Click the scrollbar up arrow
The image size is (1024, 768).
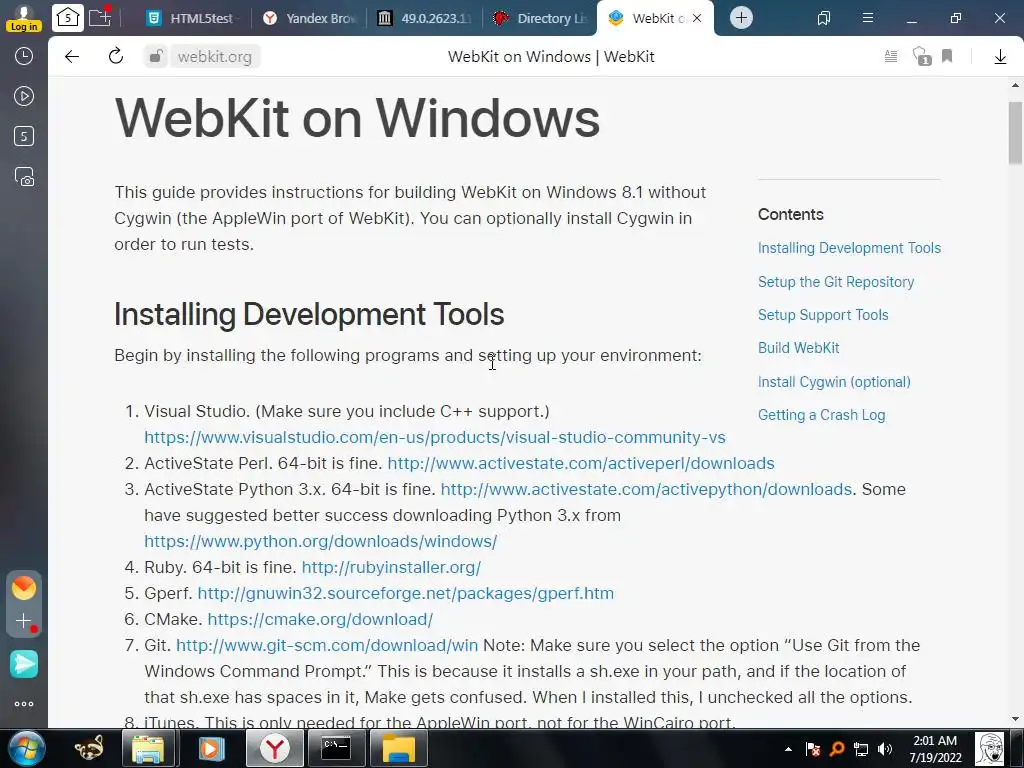click(1015, 85)
